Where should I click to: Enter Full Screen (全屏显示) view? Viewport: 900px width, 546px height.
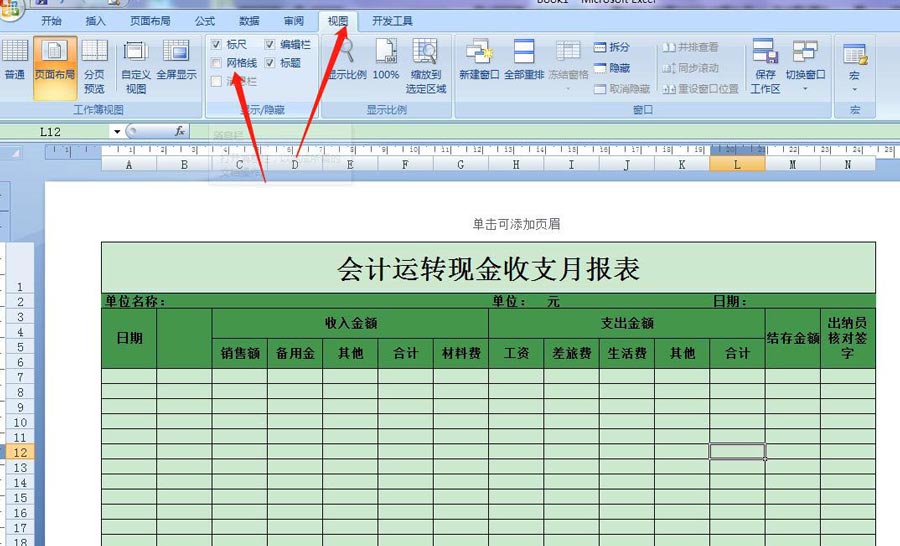176,60
